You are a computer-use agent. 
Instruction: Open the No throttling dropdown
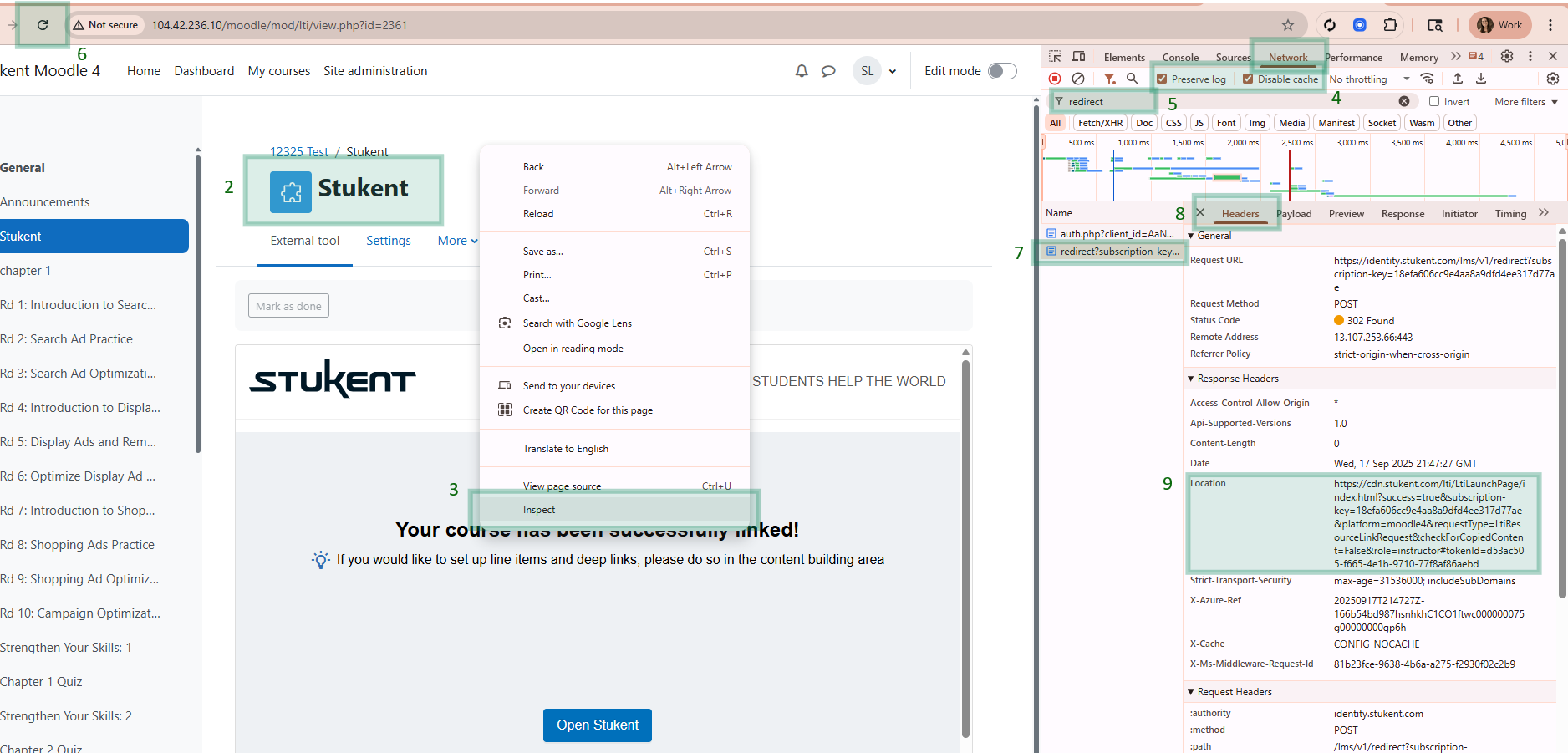[1369, 79]
